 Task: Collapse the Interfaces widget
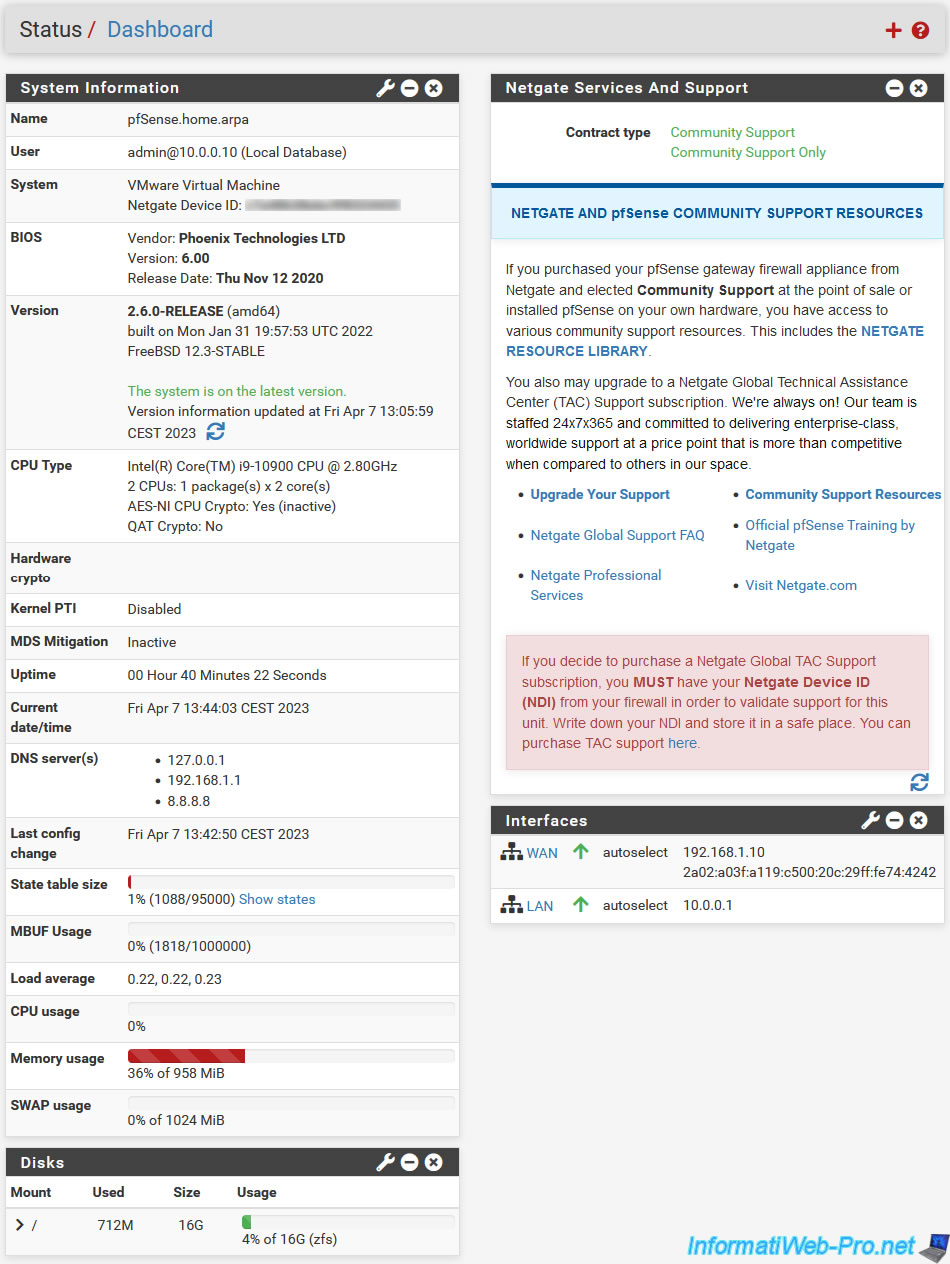pyautogui.click(x=895, y=820)
